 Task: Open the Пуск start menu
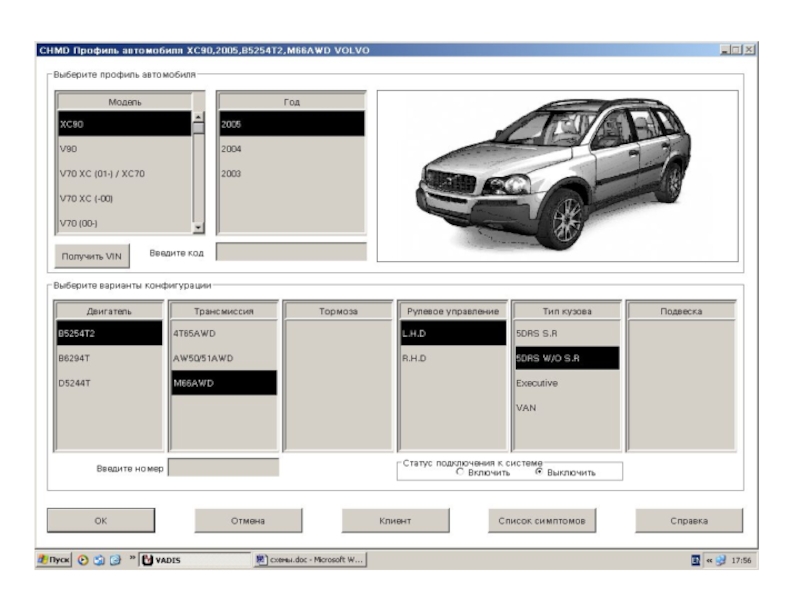tap(54, 560)
